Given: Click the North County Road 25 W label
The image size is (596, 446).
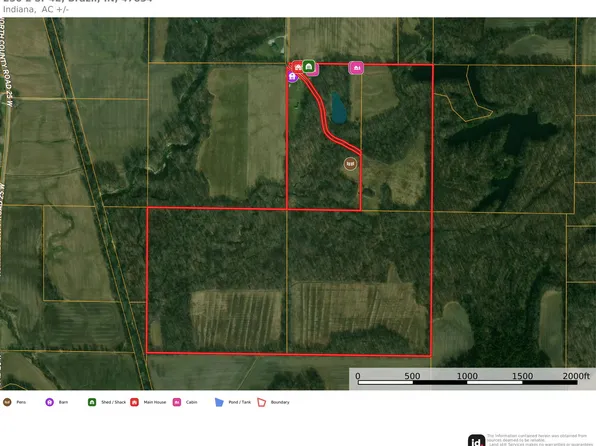Looking at the screenshot, I should point(6,63).
